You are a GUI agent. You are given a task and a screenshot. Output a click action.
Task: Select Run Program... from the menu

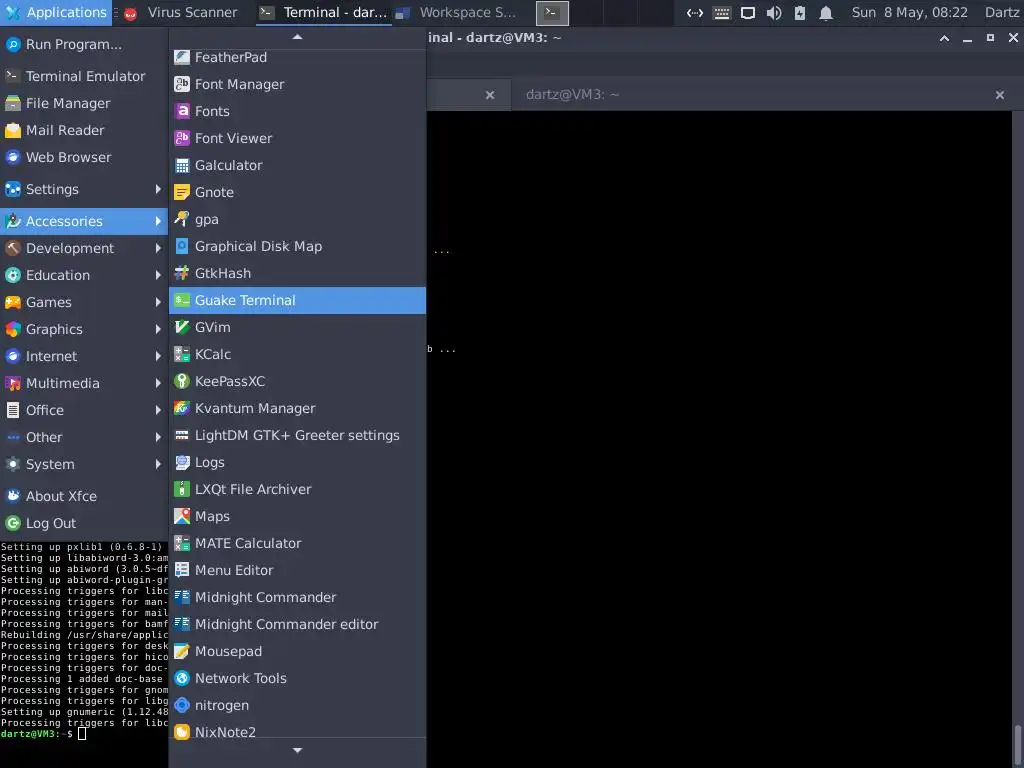[x=84, y=44]
